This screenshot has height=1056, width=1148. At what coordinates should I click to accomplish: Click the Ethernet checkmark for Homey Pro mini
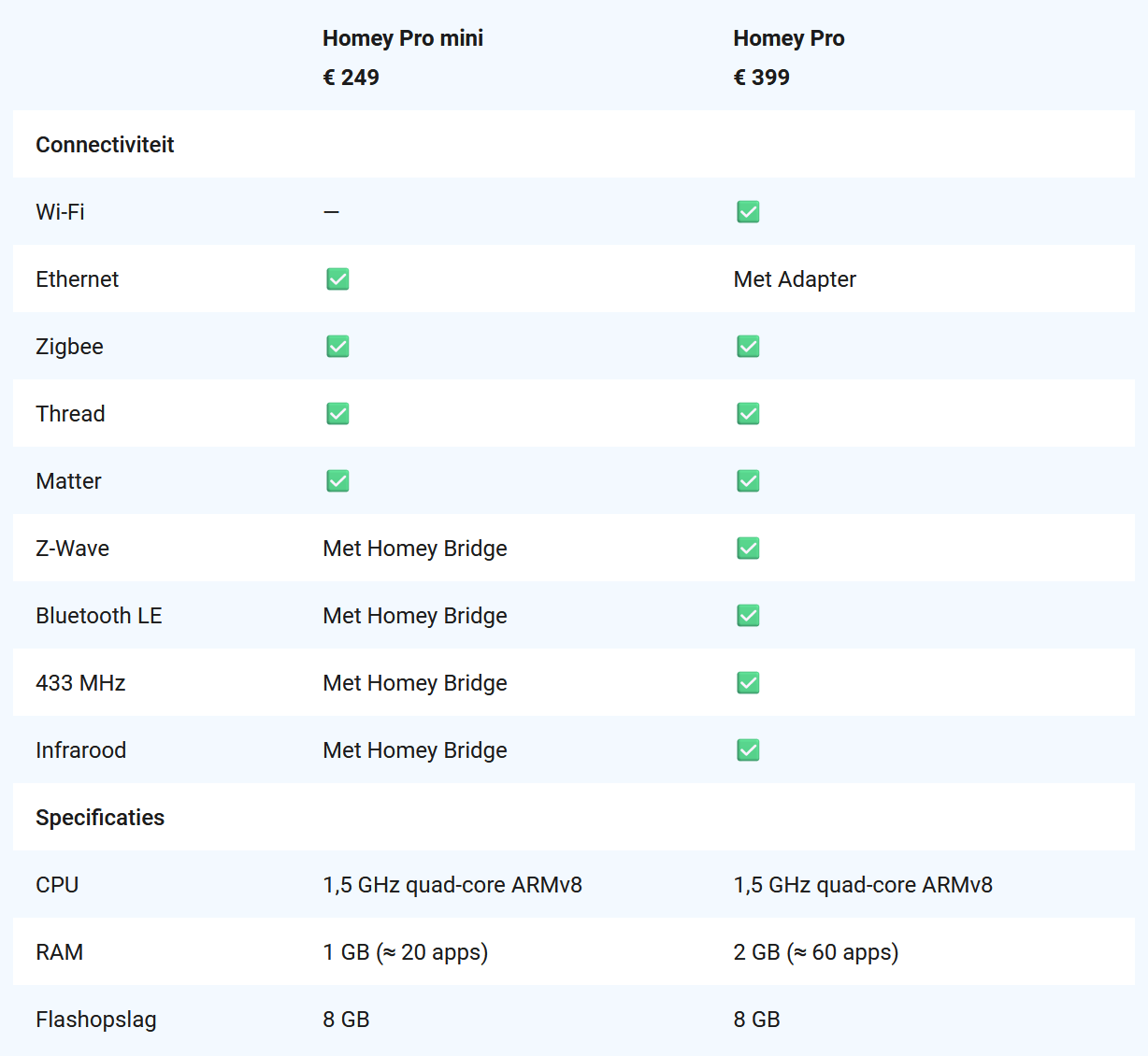pyautogui.click(x=337, y=279)
